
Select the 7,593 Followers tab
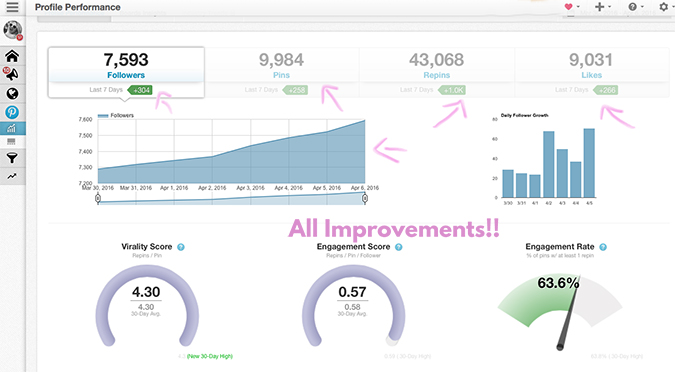126,72
